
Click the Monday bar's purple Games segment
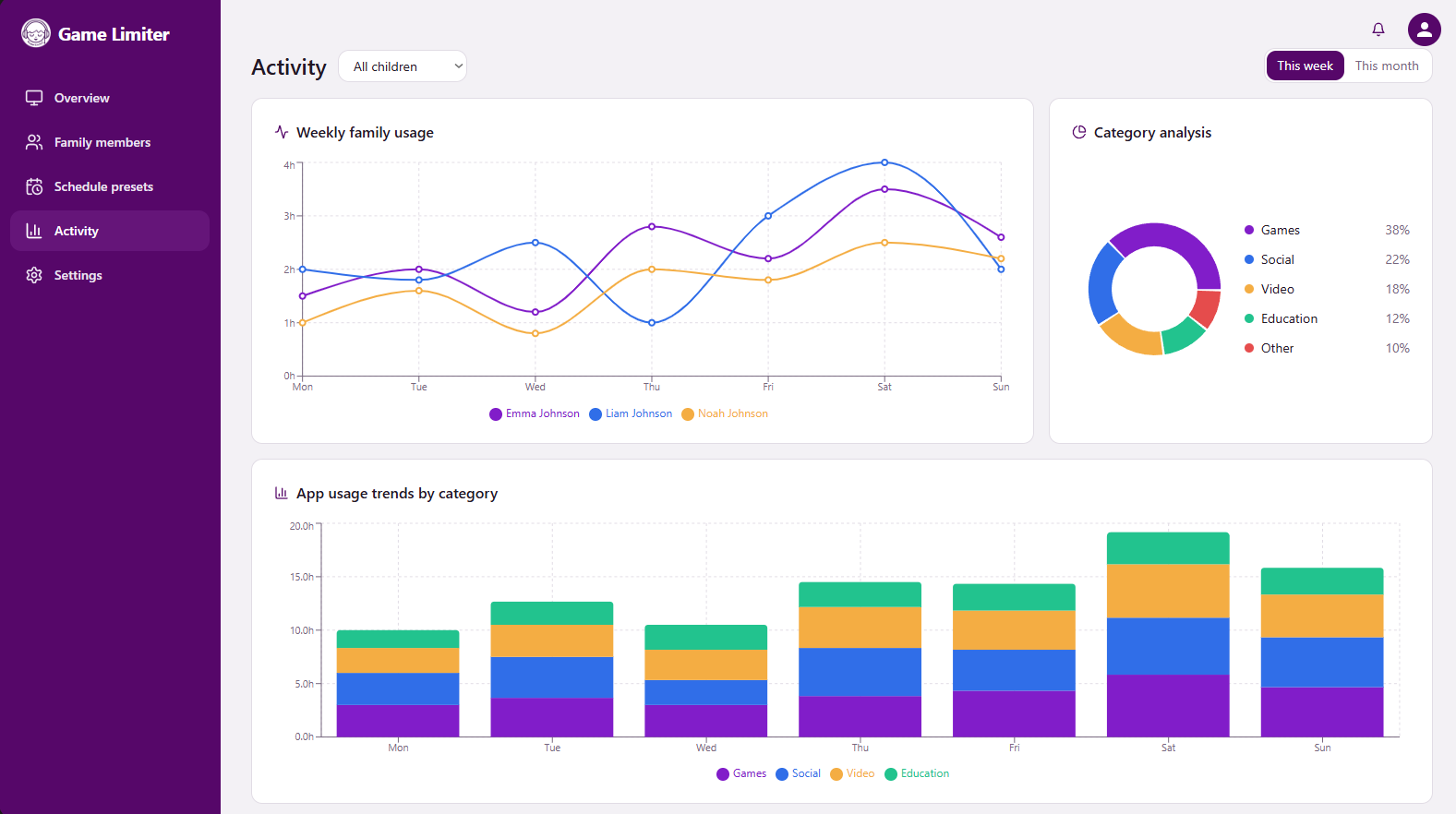click(398, 721)
